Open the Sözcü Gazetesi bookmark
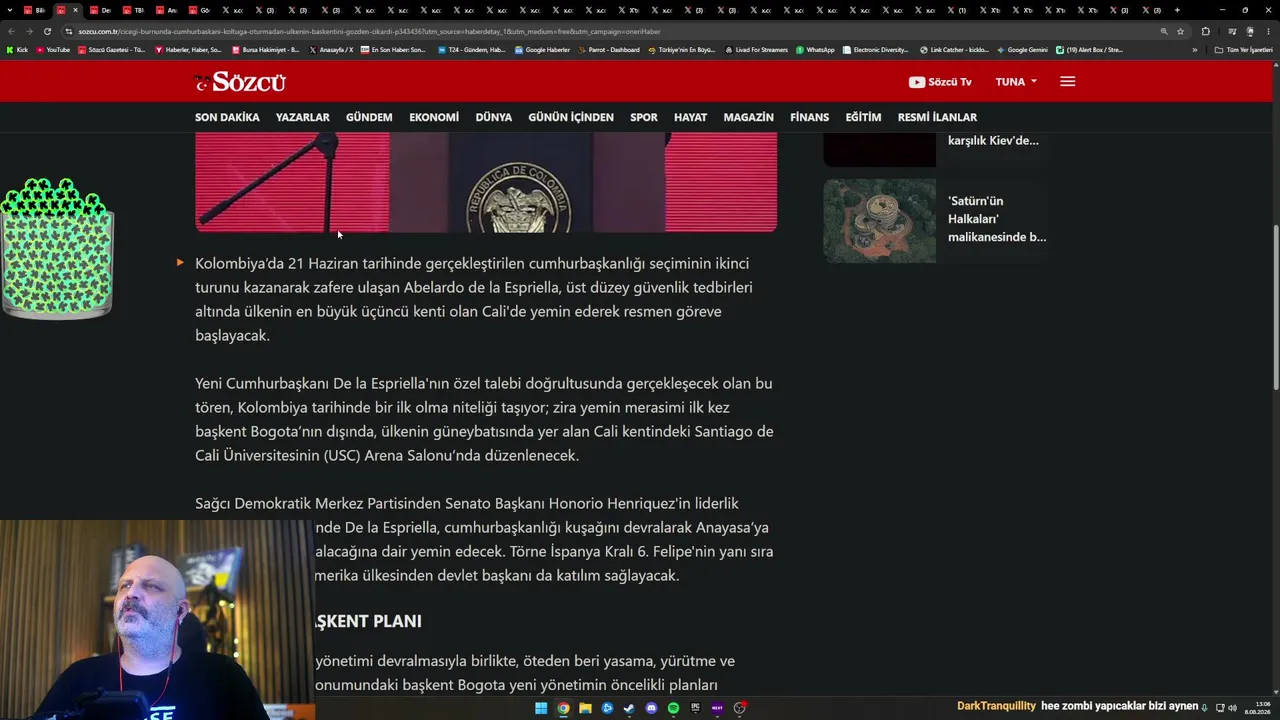 click(x=111, y=49)
